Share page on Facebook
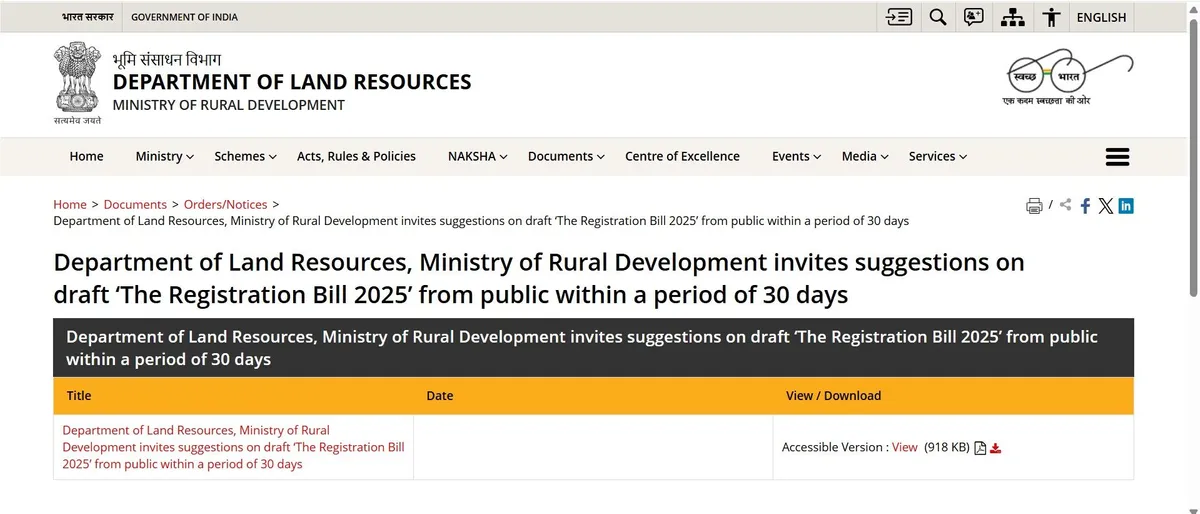The height and width of the screenshot is (514, 1200). 1085,206
